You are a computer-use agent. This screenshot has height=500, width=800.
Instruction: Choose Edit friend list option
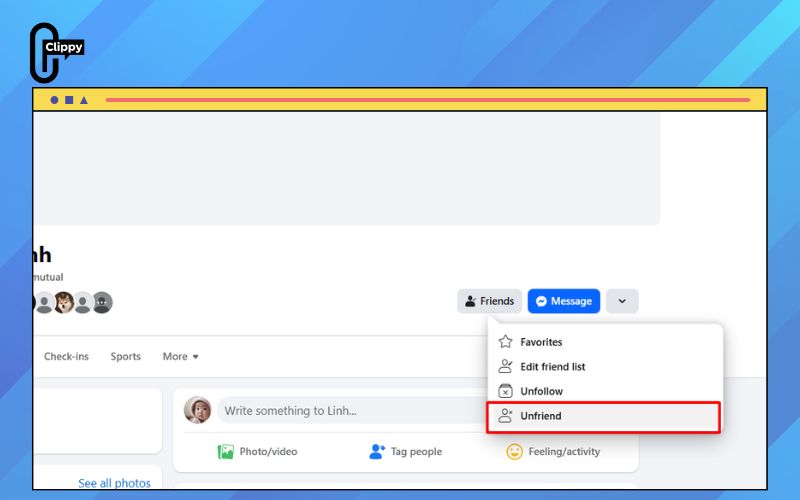(605, 366)
